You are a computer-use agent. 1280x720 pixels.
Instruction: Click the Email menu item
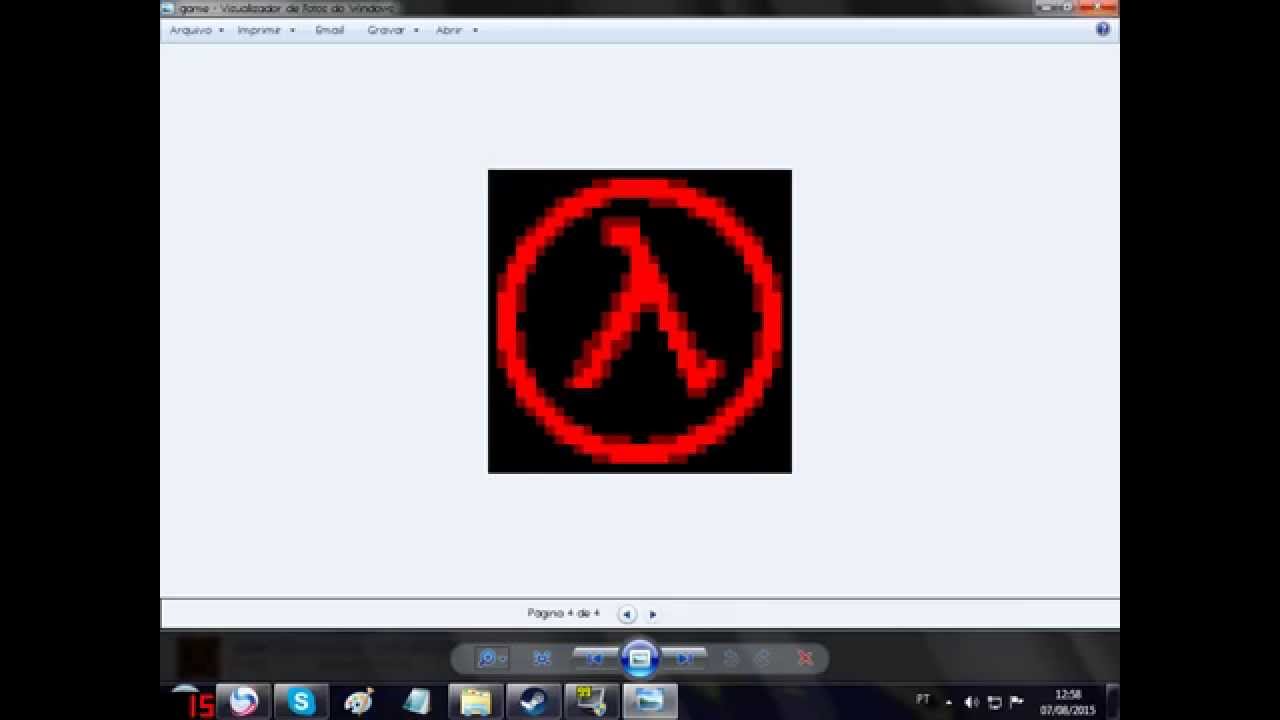click(328, 30)
